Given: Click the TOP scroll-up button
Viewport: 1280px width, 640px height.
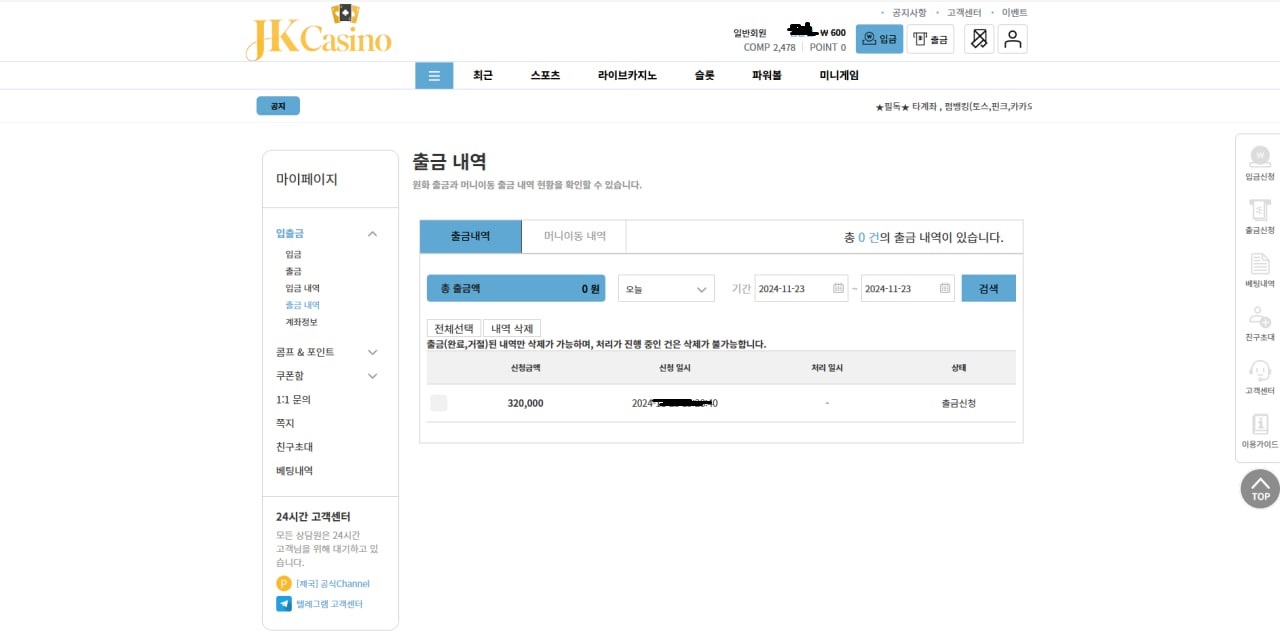Looking at the screenshot, I should pyautogui.click(x=1260, y=489).
